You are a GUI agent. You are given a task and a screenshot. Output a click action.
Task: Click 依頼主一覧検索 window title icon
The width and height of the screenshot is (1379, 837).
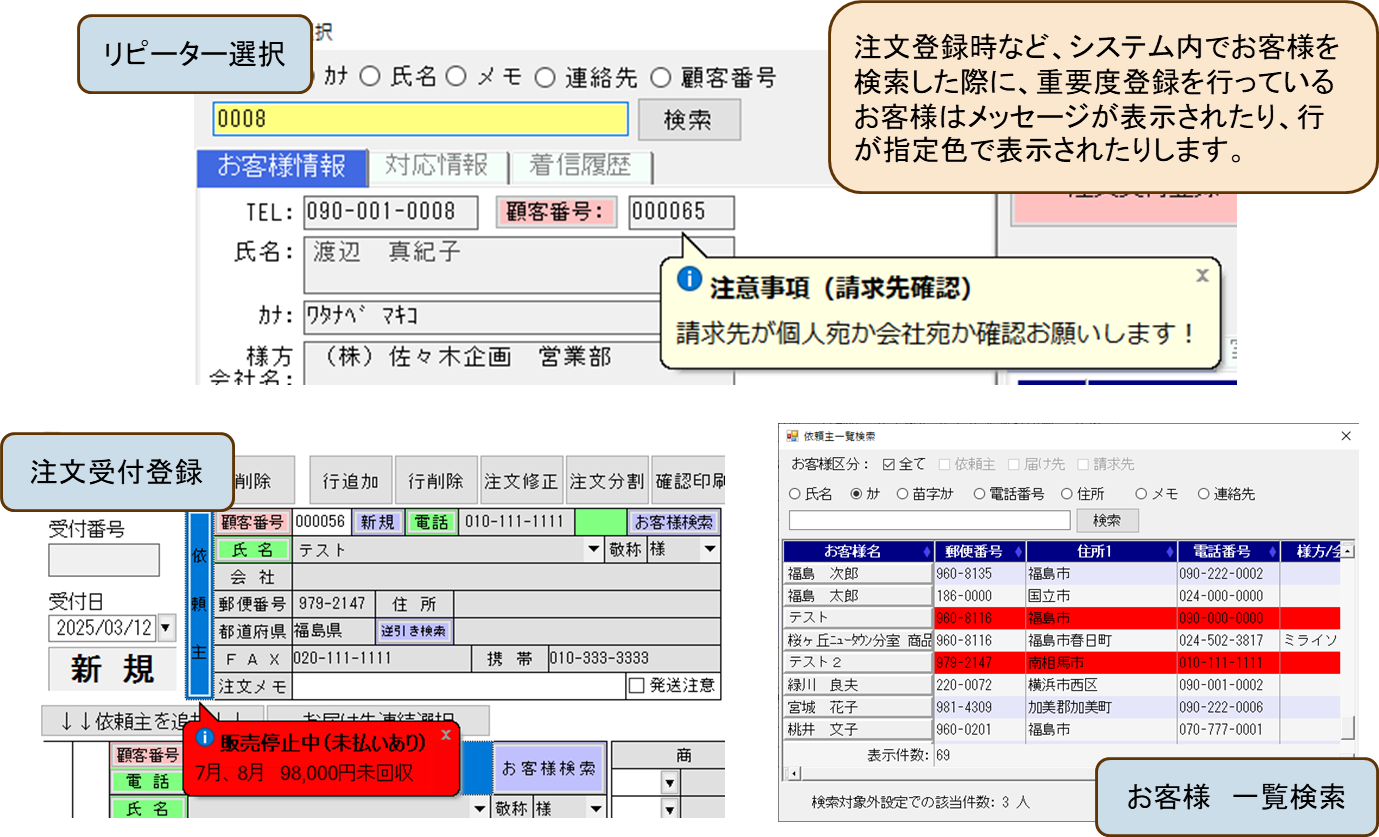793,436
